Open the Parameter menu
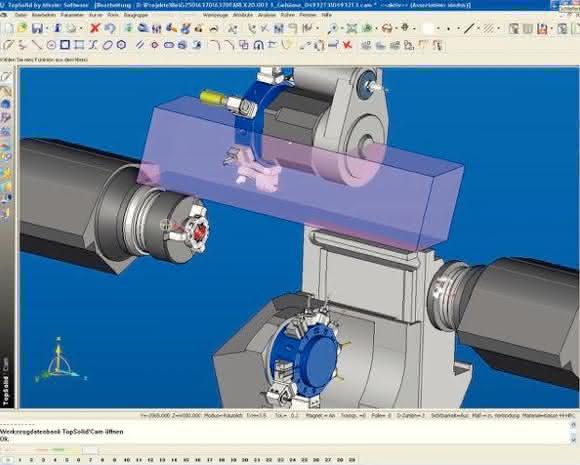Viewport: 580px width, 465px height. point(72,15)
